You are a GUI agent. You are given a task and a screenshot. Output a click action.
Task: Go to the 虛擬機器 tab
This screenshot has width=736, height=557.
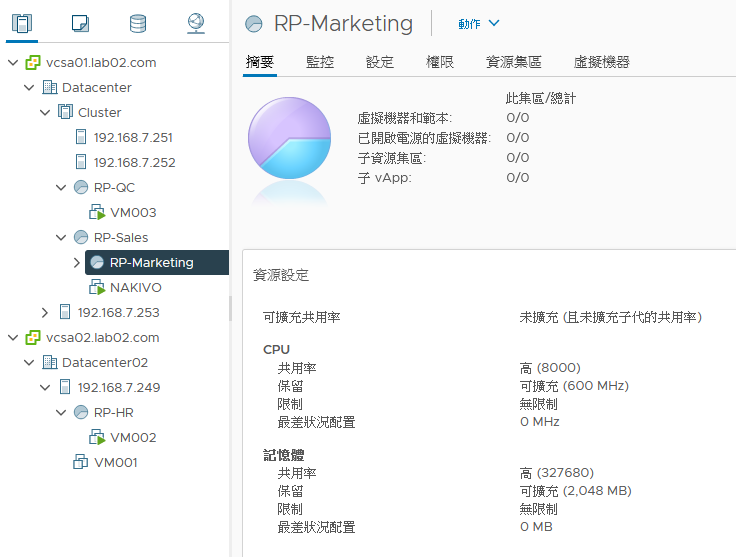pos(601,62)
